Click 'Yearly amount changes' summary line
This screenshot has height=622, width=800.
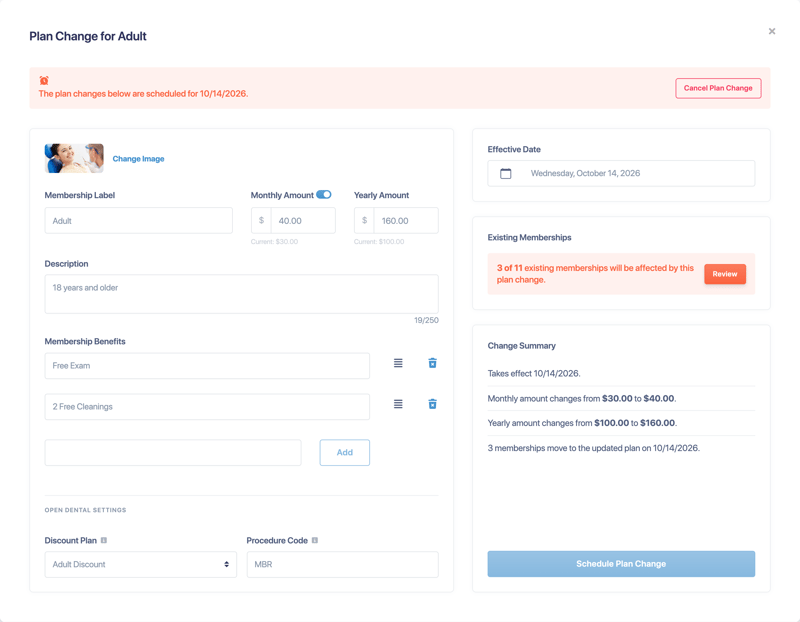pos(582,423)
